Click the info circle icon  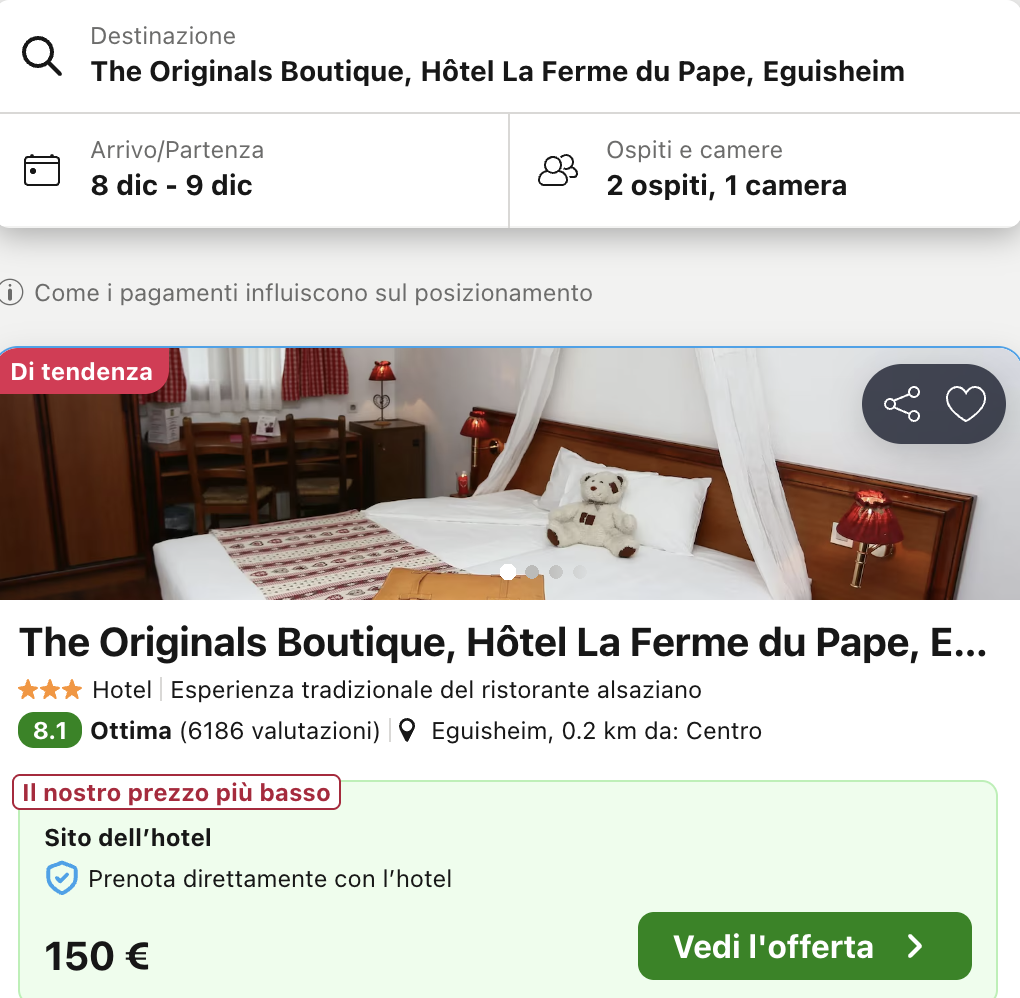coord(12,293)
